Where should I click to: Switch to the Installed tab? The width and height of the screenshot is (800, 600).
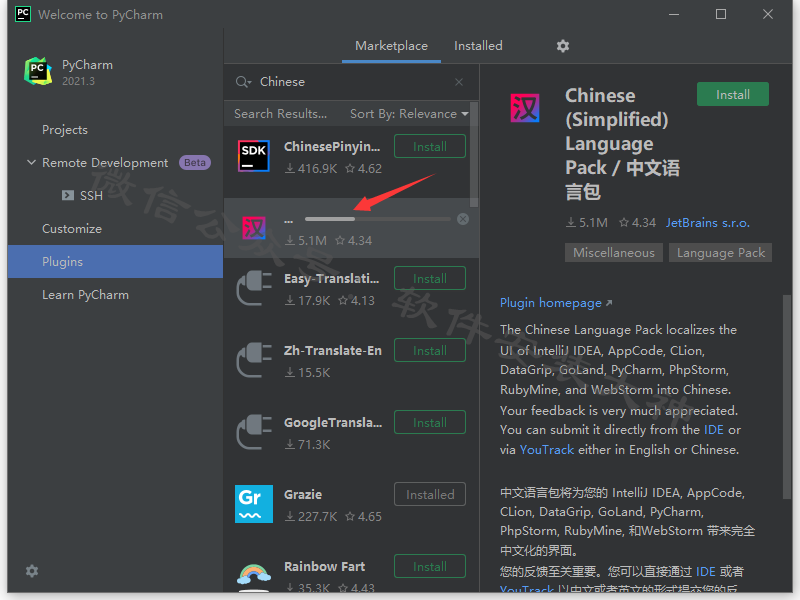[x=478, y=46]
